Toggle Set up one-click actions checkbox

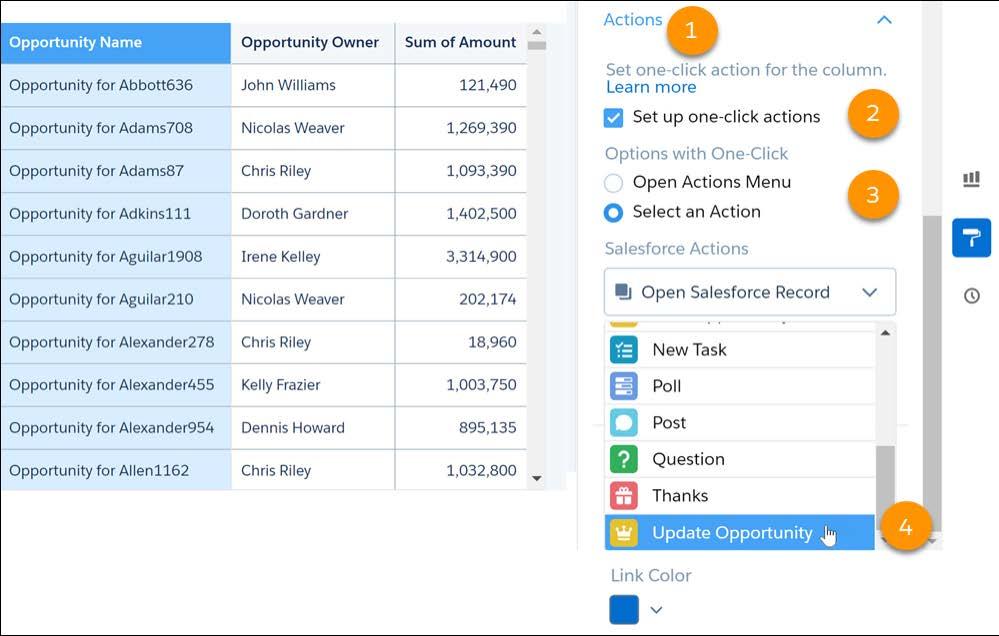(613, 117)
